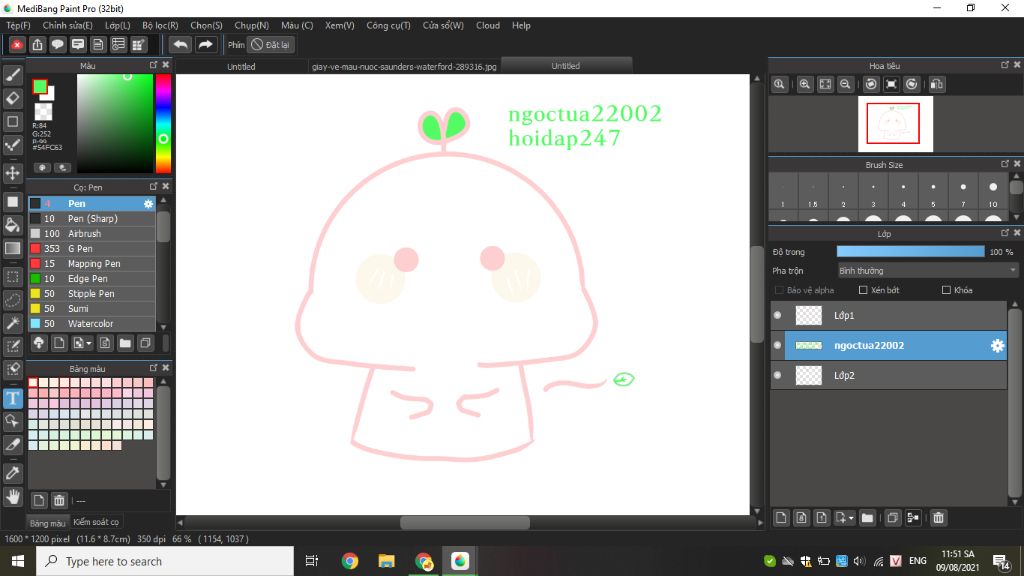Toggle the Bảo vệ alpha checkbox
Viewport: 1024px width, 576px height.
(778, 290)
